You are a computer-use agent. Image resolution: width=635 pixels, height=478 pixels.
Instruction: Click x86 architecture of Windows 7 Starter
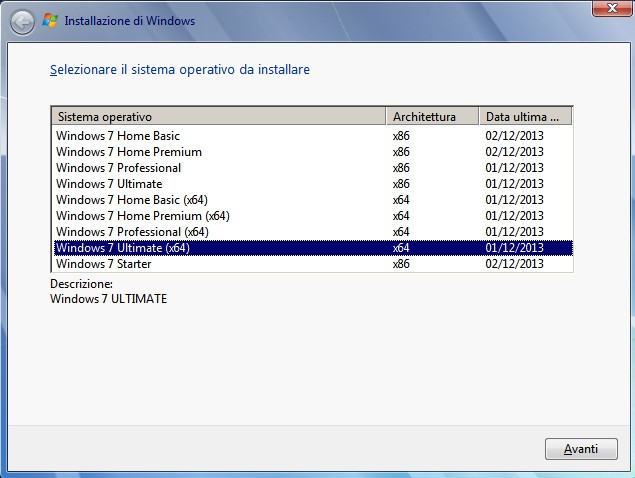point(401,264)
